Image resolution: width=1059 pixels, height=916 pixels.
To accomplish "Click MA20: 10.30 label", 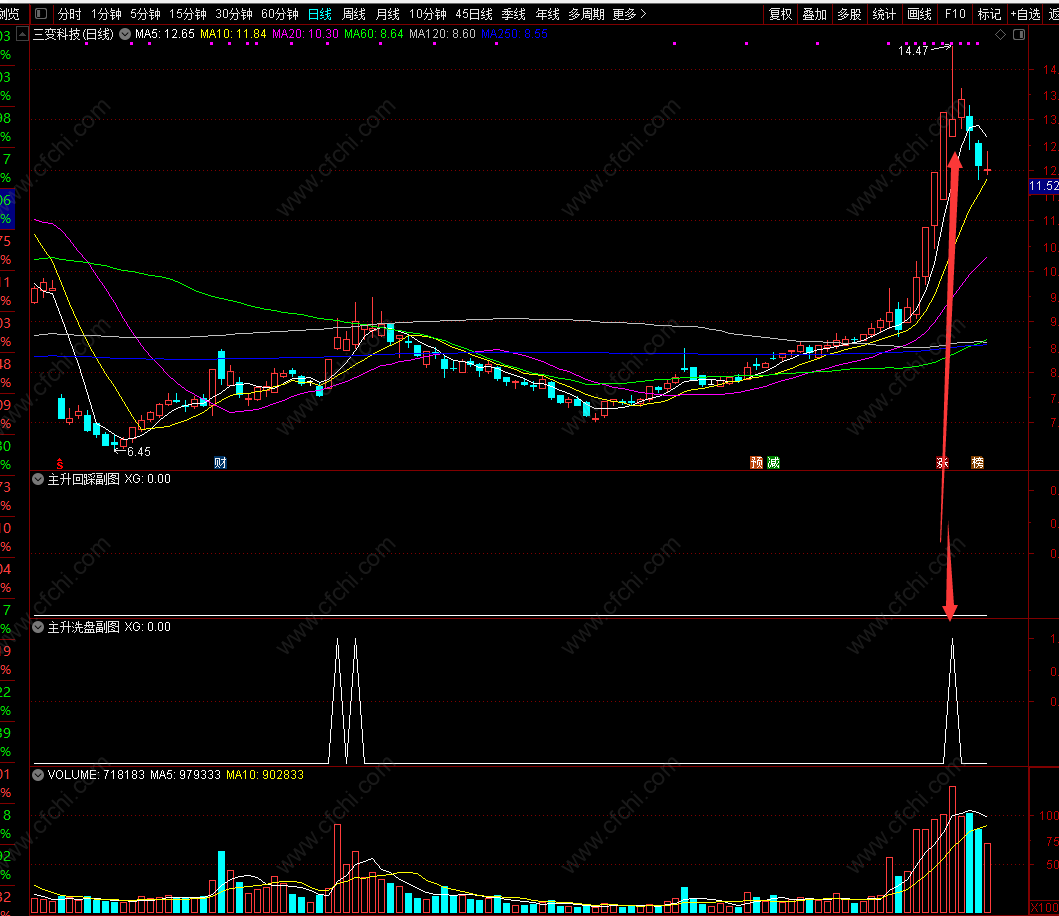I will [305, 34].
